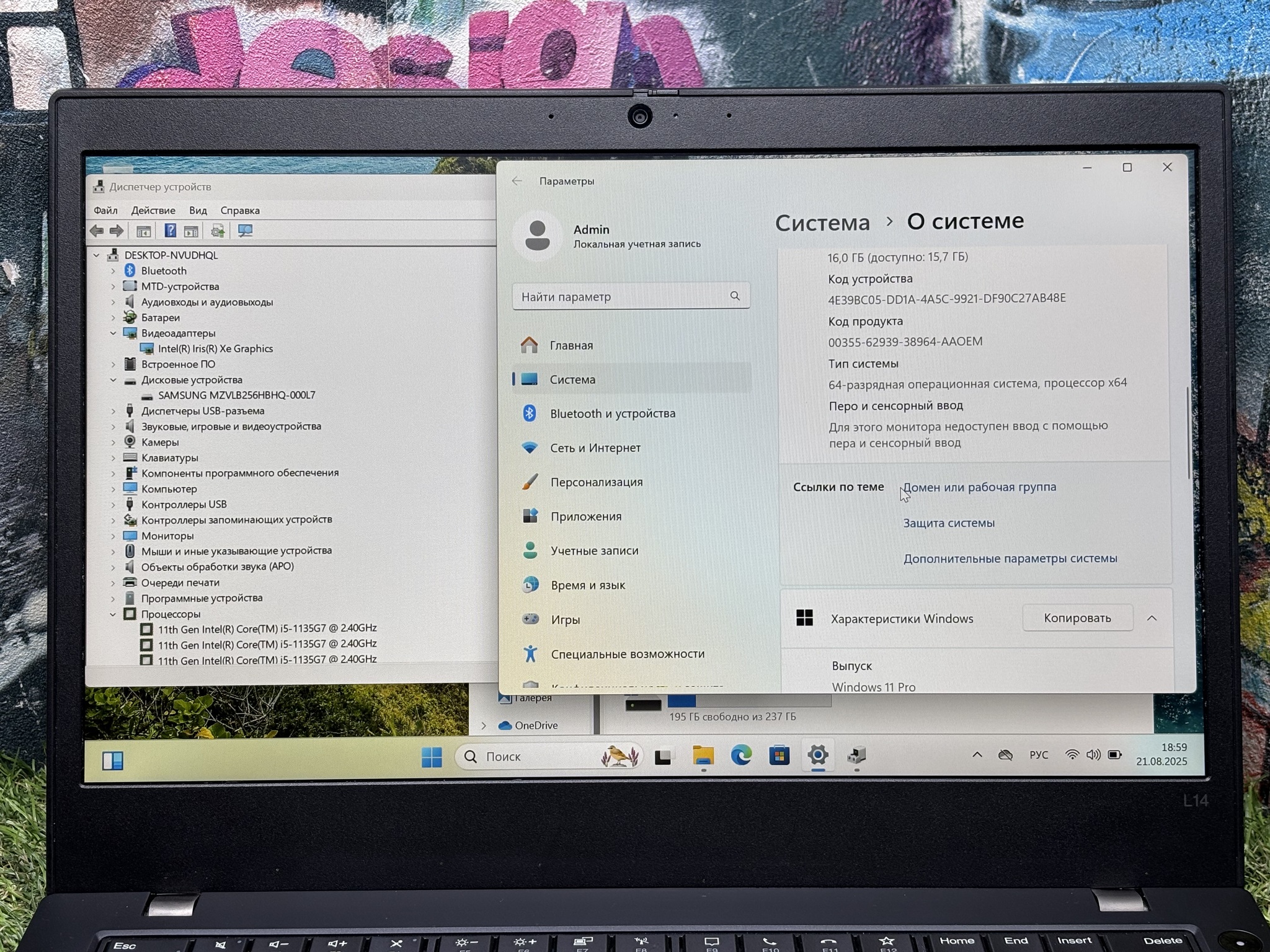Viewport: 1270px width, 952px height.
Task: Collapse the Видеоадаптеры tree node
Action: pos(113,333)
